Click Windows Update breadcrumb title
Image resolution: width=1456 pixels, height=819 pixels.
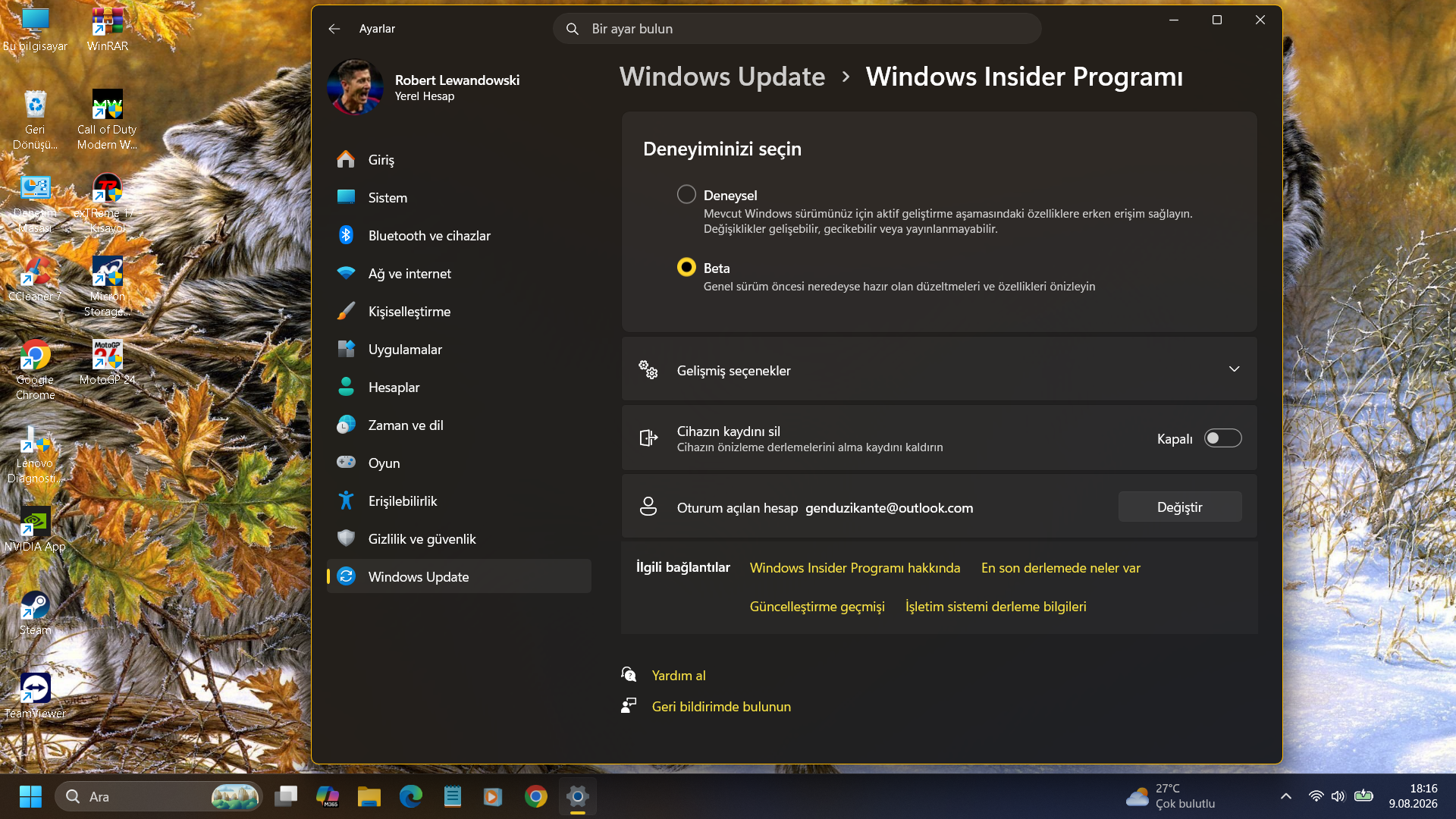pos(722,77)
